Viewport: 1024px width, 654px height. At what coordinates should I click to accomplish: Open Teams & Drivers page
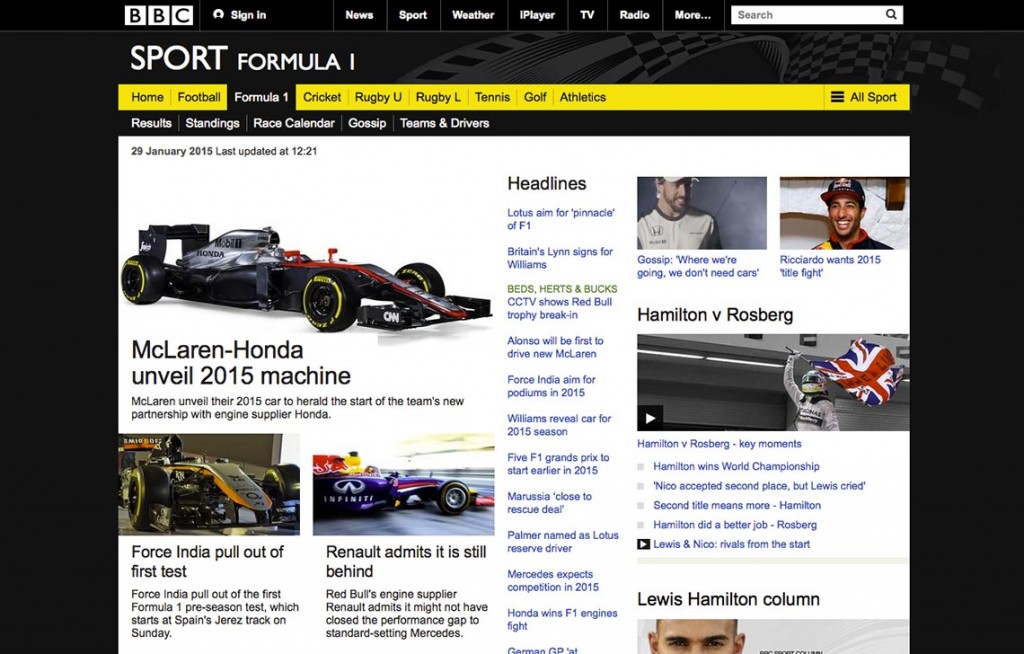click(x=444, y=123)
